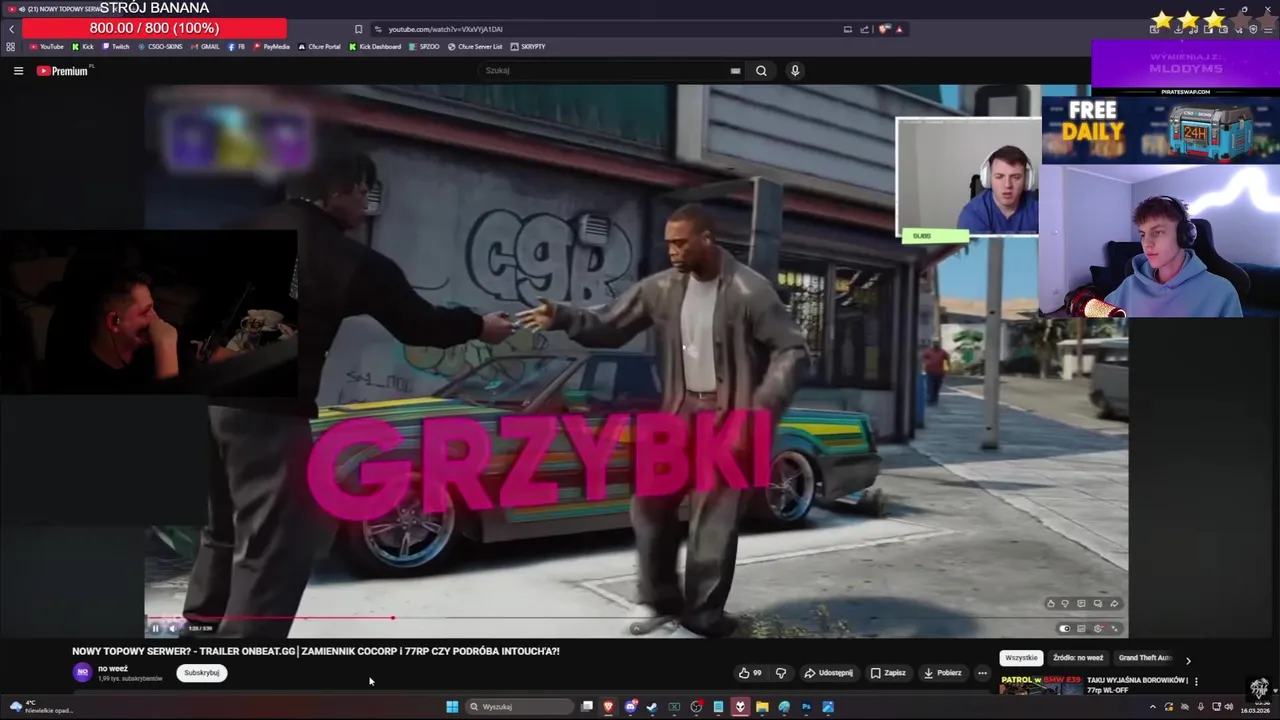Show hidden system tray icons
This screenshot has height=720, width=1280.
point(1153,707)
